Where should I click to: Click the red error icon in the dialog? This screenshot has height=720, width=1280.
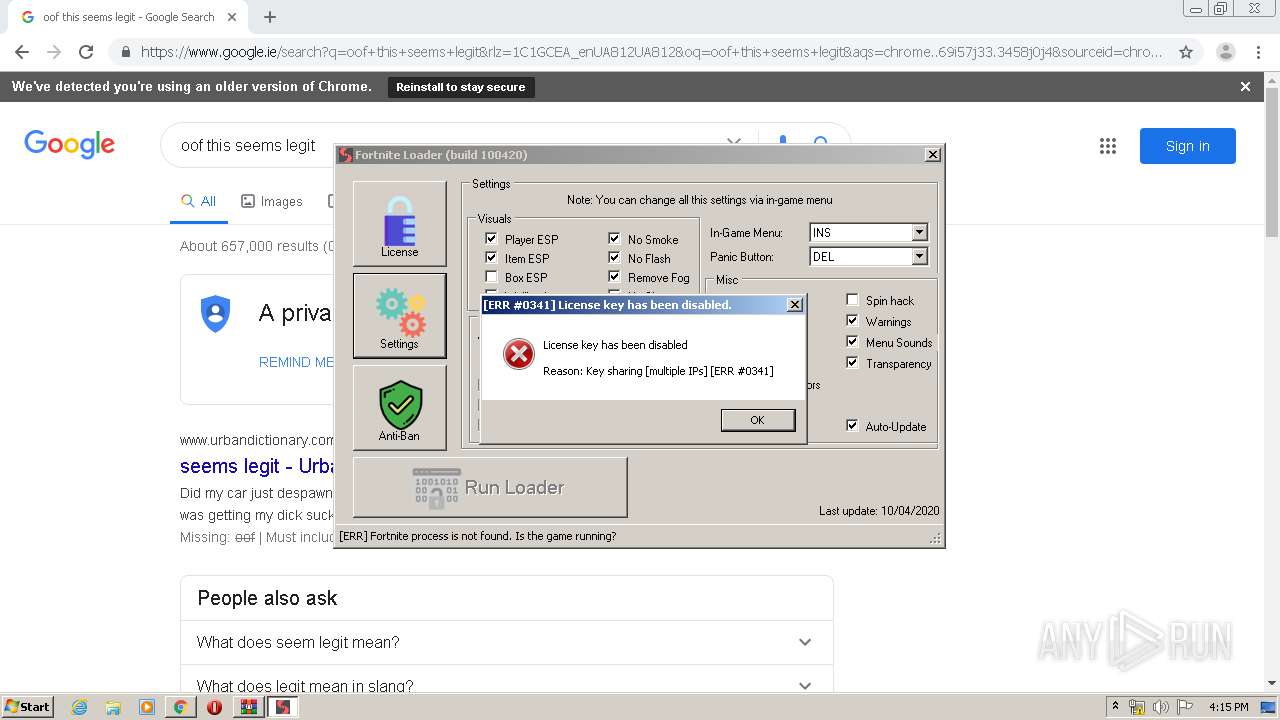[x=518, y=354]
